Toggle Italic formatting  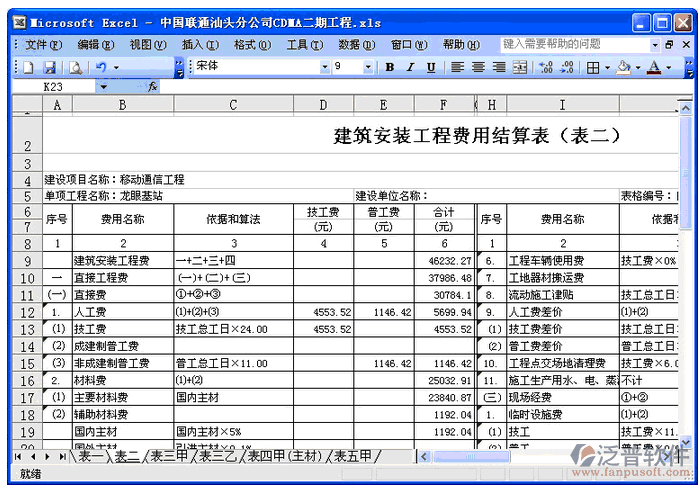point(410,67)
